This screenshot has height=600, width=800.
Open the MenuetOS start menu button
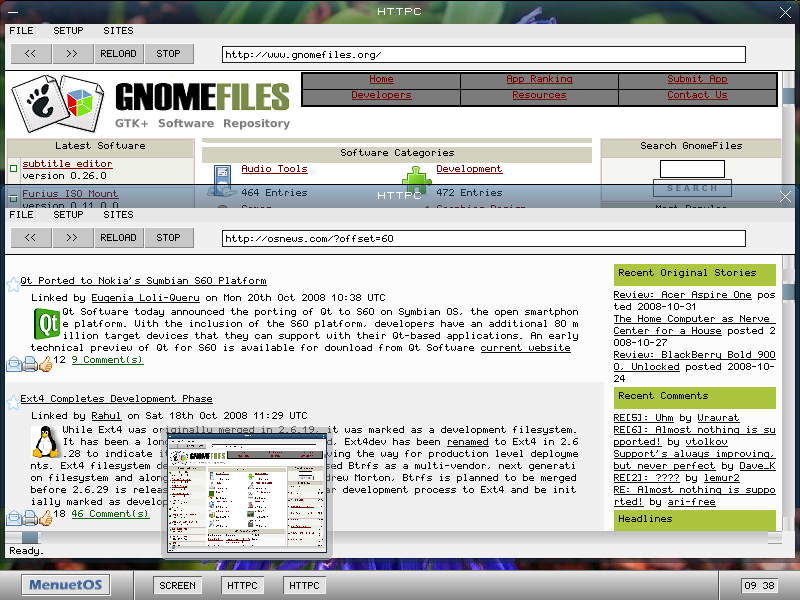pos(66,585)
